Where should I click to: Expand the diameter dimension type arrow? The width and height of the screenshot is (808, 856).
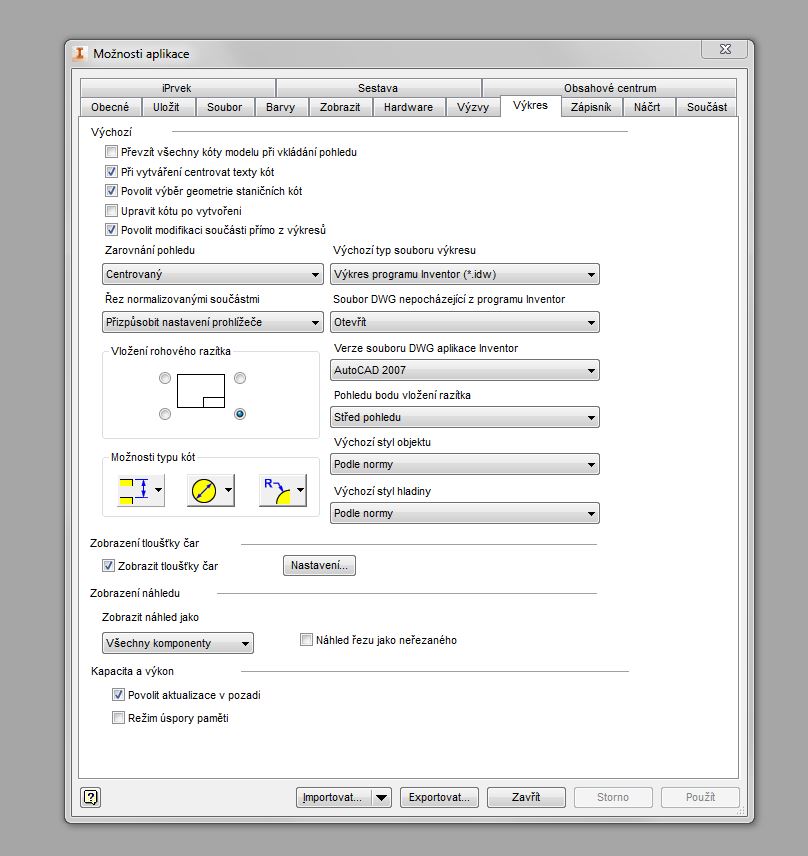pos(228,490)
